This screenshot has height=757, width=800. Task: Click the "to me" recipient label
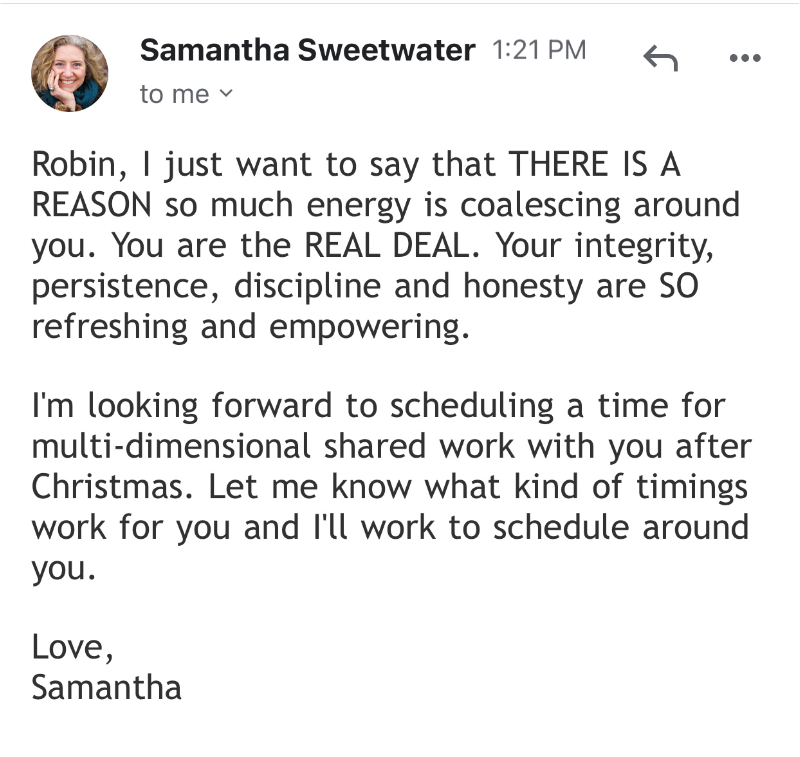(x=174, y=94)
